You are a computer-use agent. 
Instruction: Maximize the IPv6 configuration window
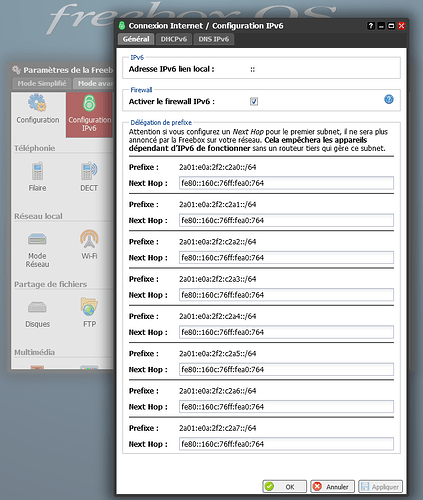(x=391, y=26)
